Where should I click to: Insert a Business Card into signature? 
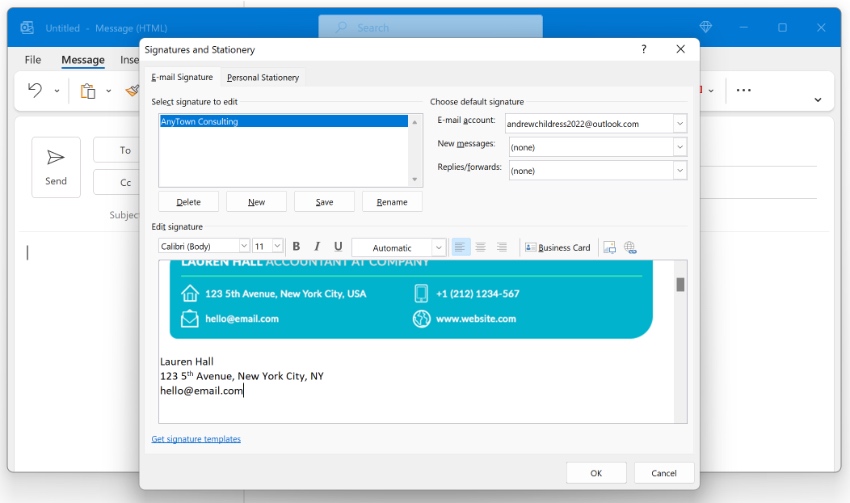557,247
